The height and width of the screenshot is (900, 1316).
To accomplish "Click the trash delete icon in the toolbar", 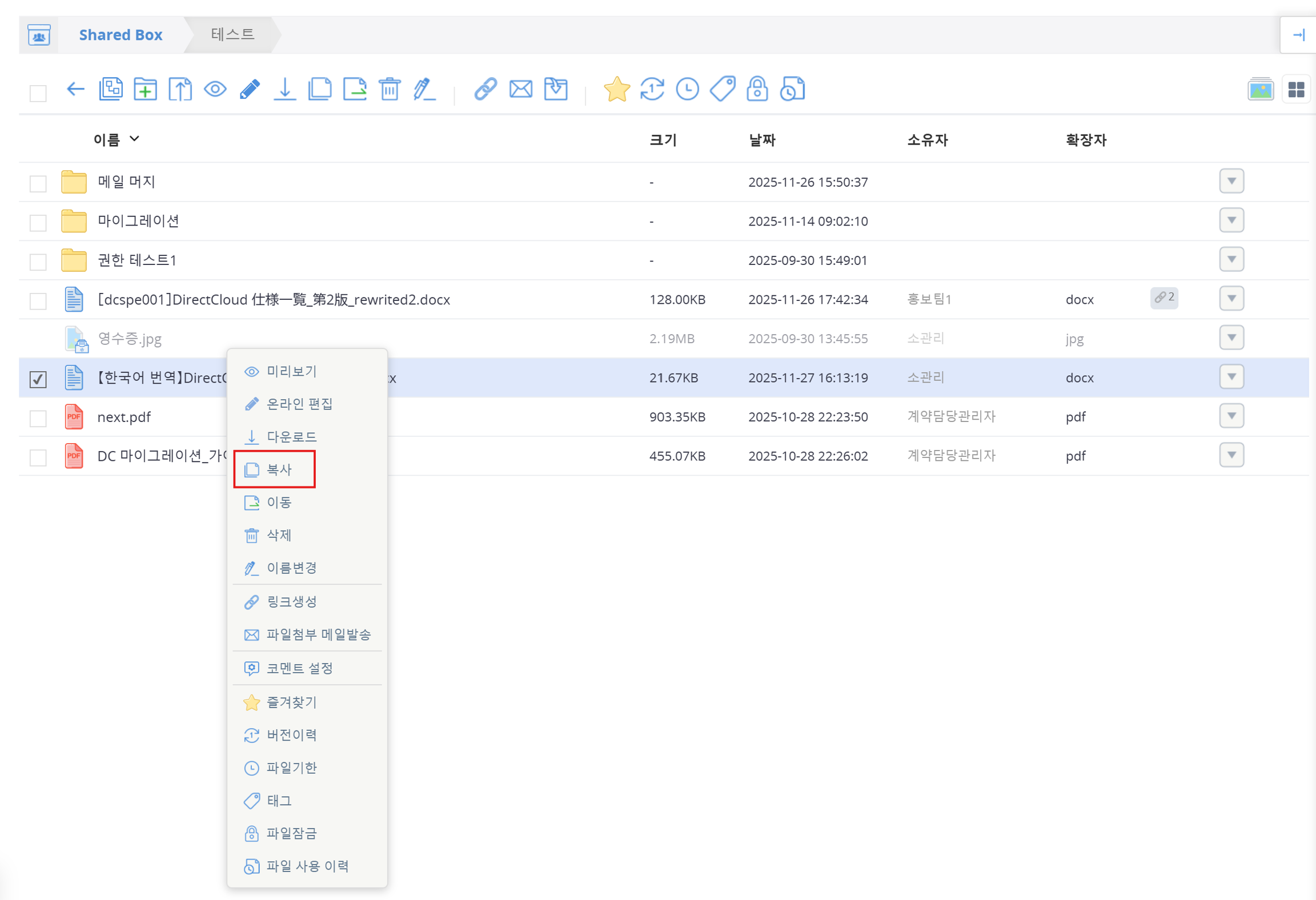I will click(x=390, y=89).
